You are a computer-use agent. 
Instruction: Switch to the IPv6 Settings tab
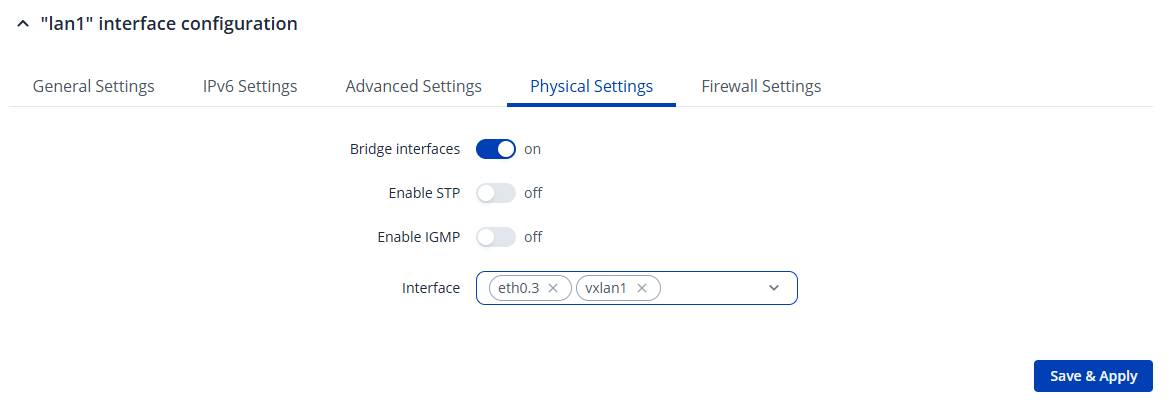point(250,86)
